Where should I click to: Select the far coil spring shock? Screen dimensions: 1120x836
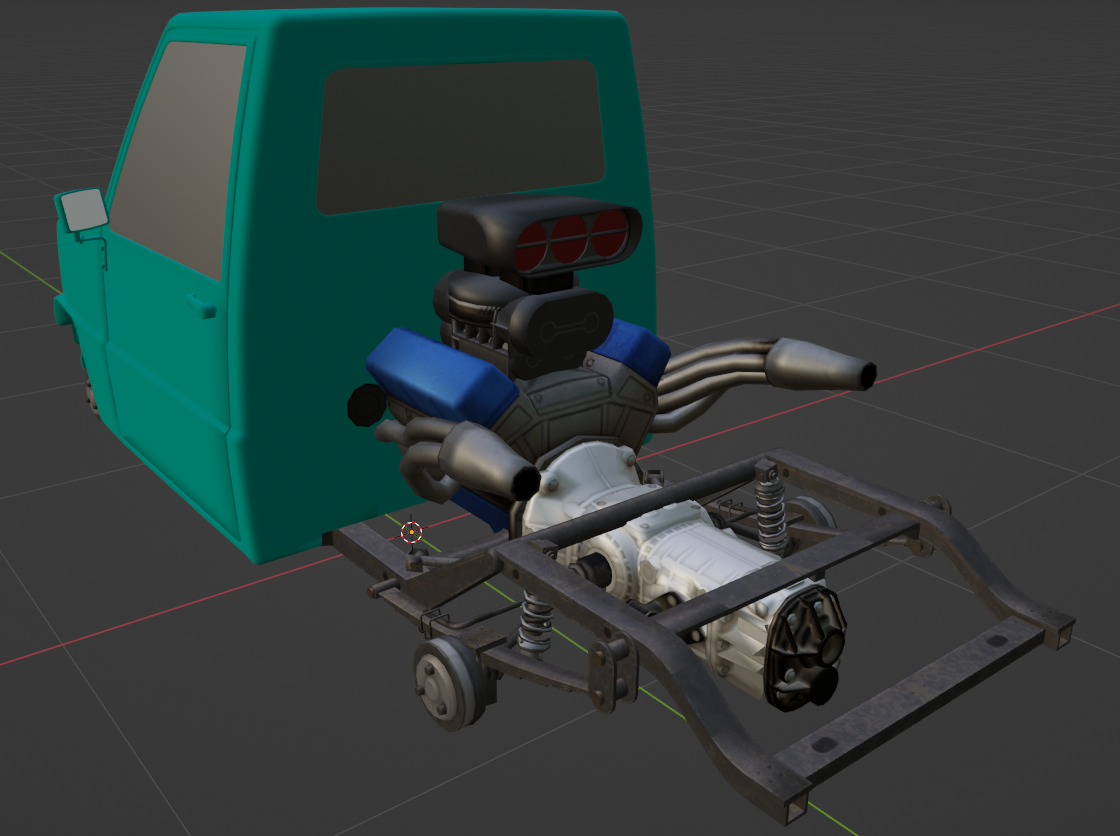pos(771,507)
